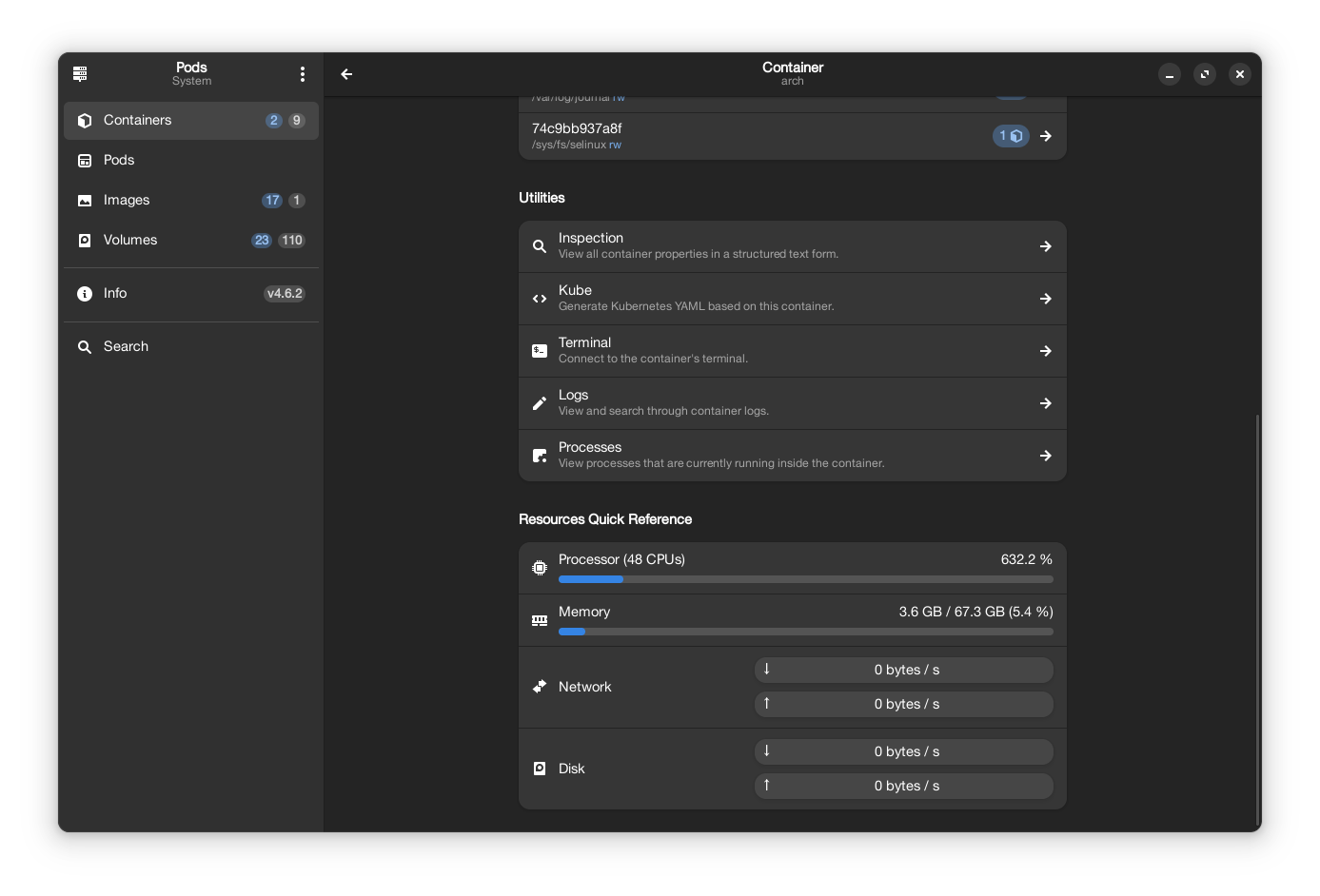
Task: Open Inspection via its right arrow
Action: [1046, 246]
